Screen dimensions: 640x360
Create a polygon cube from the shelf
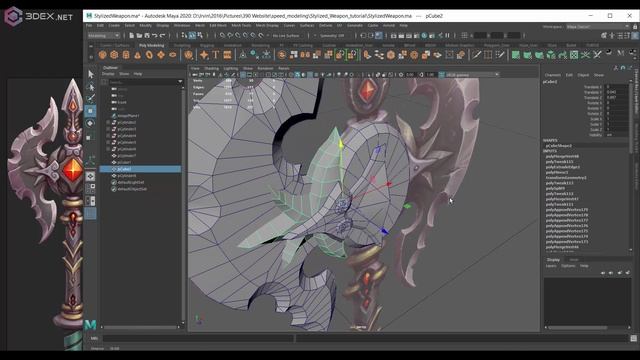click(x=114, y=55)
